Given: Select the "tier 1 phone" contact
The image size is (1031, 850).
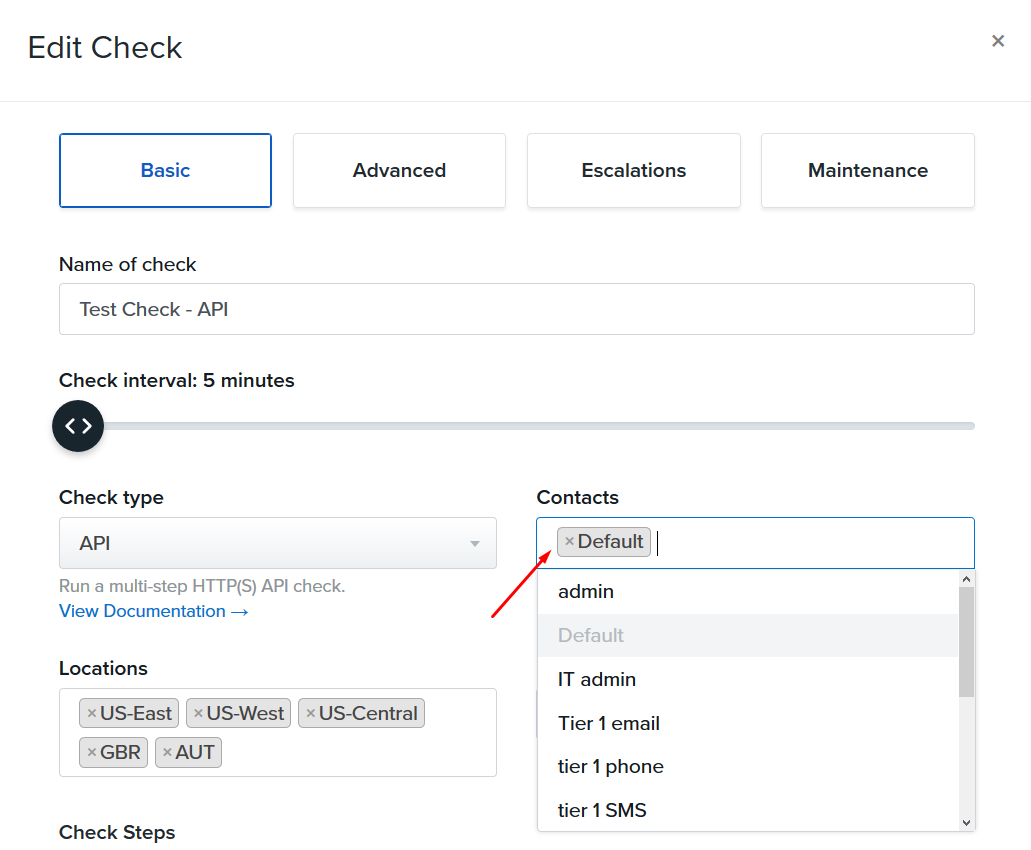Looking at the screenshot, I should point(610,766).
